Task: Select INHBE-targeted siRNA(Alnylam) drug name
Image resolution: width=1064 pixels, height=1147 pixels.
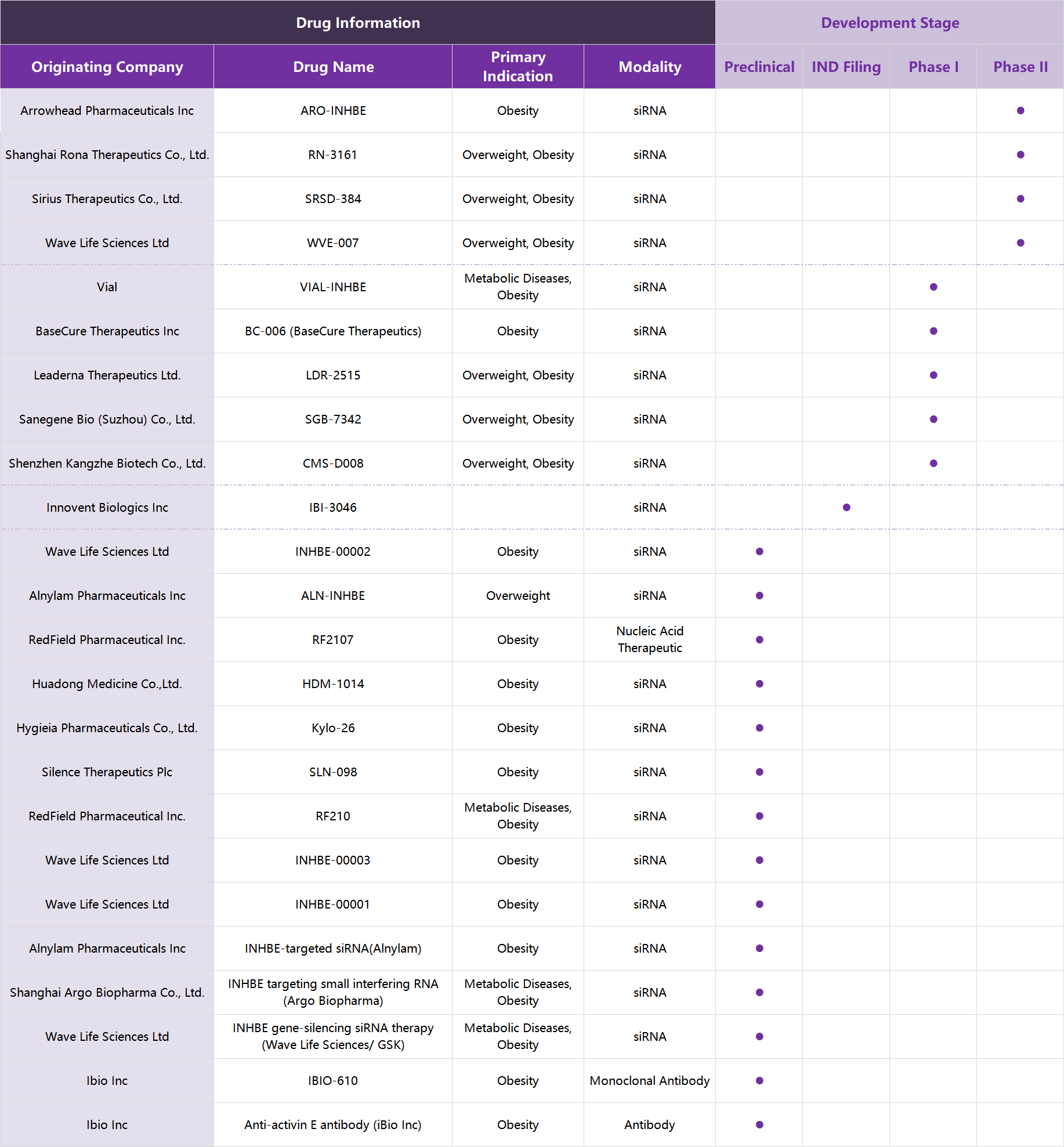Action: 333,949
